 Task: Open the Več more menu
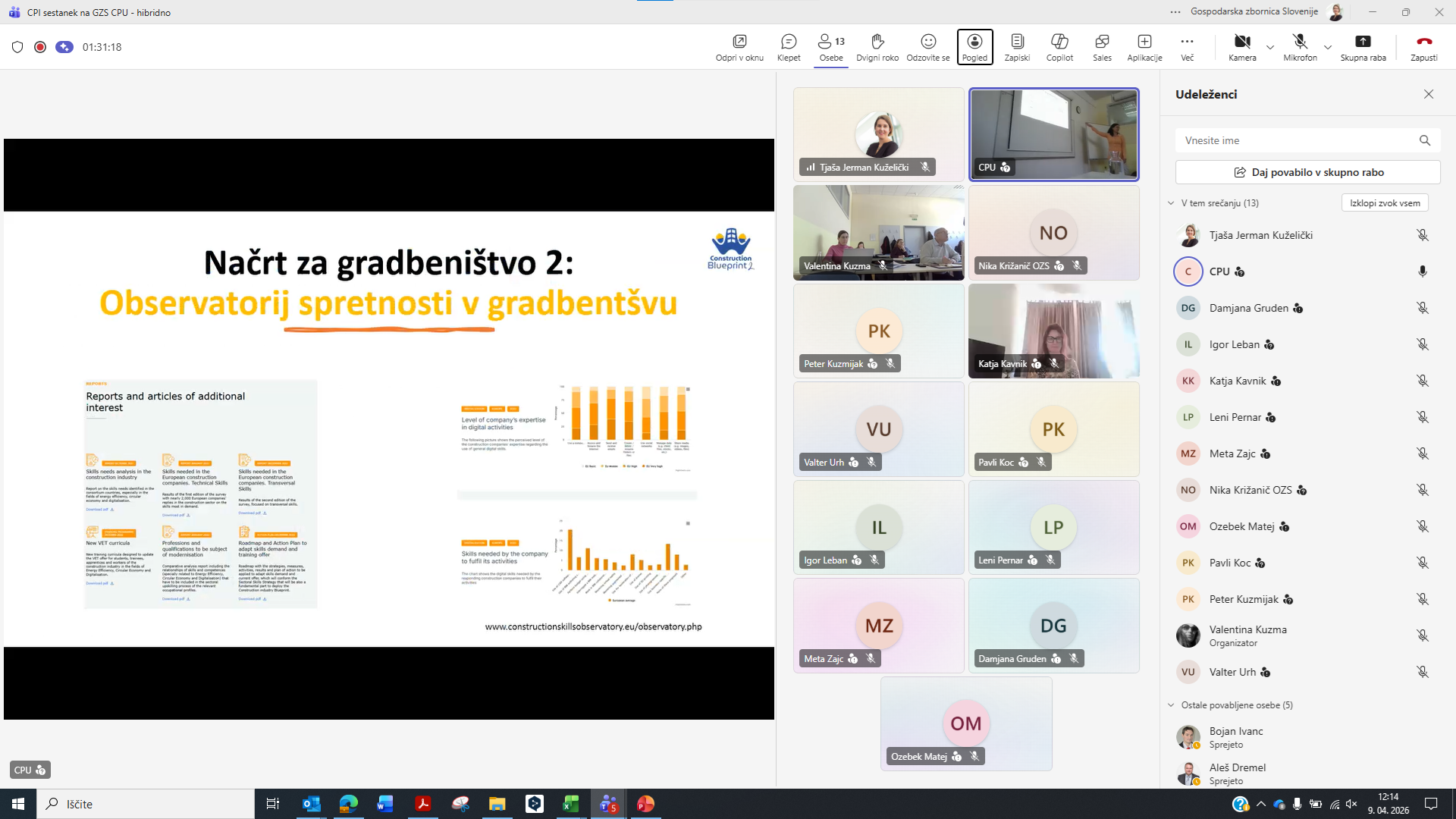(1187, 47)
